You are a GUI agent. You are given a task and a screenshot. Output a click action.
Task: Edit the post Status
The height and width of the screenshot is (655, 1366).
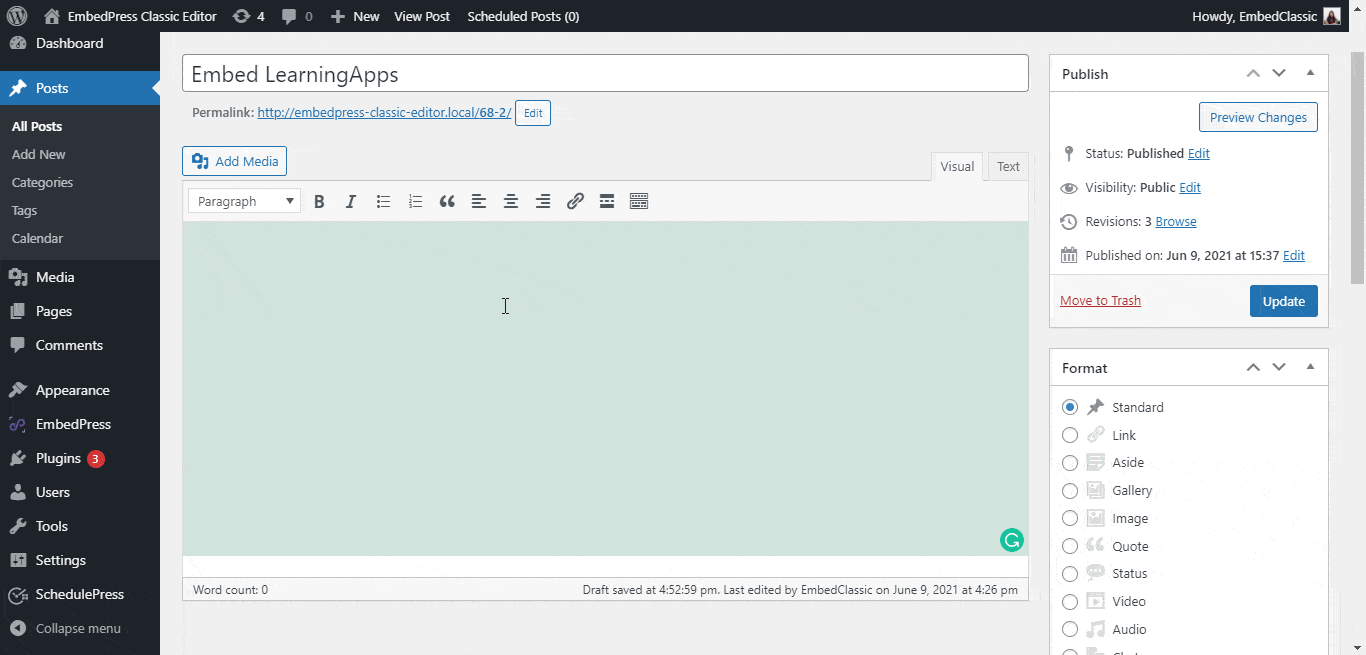[x=1199, y=153]
